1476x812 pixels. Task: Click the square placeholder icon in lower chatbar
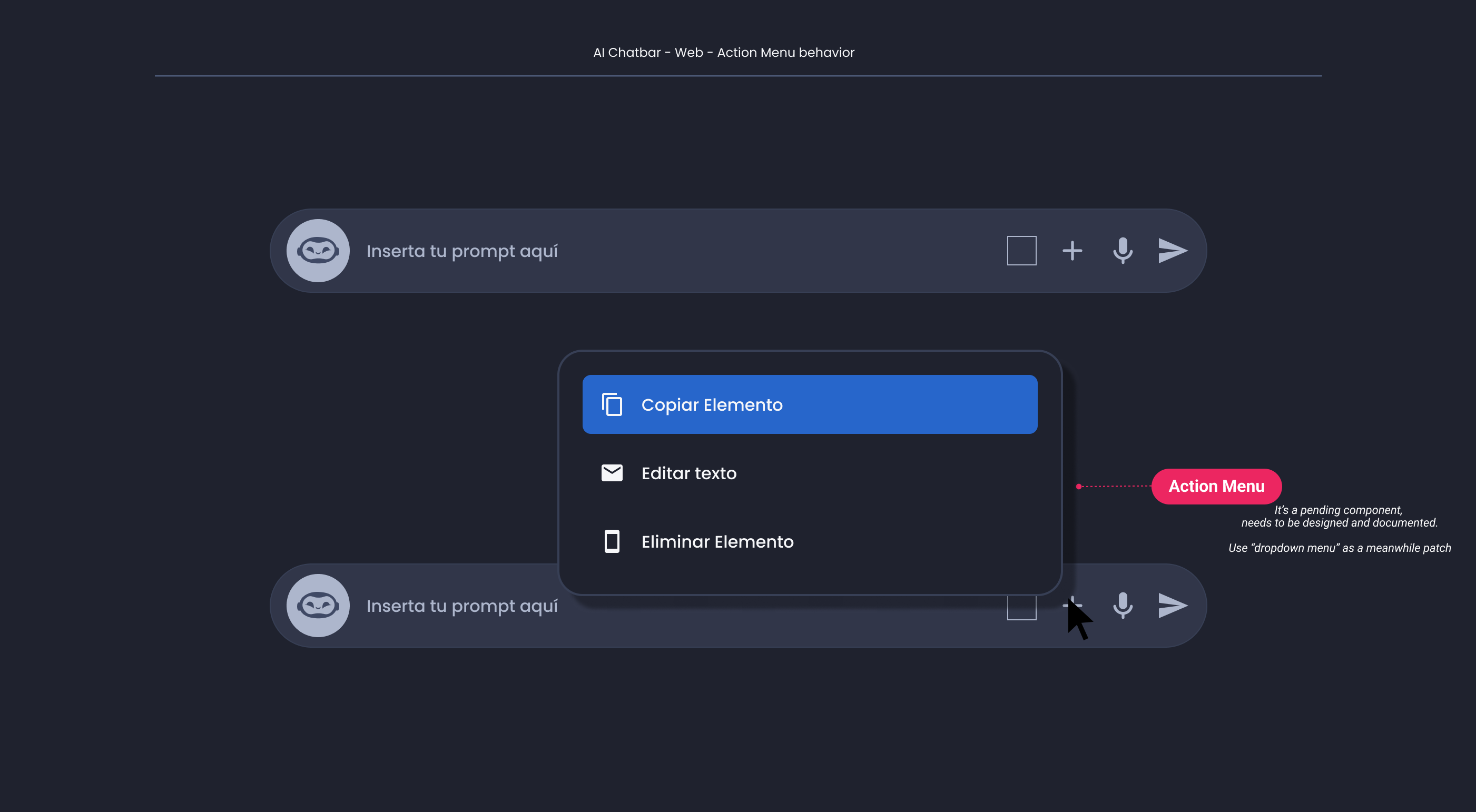[1021, 608]
